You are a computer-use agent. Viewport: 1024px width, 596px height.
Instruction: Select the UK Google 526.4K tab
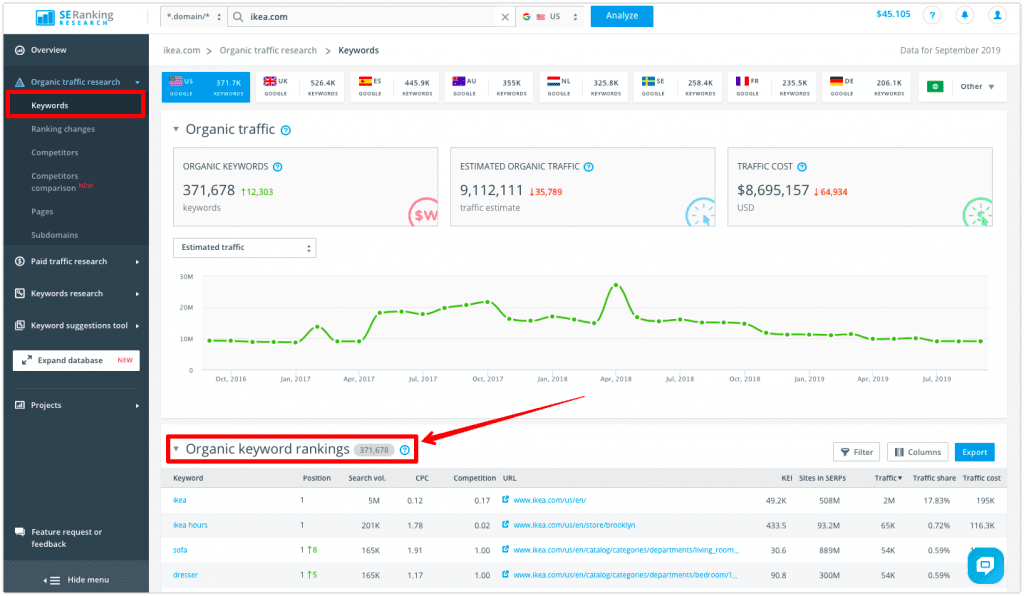300,87
